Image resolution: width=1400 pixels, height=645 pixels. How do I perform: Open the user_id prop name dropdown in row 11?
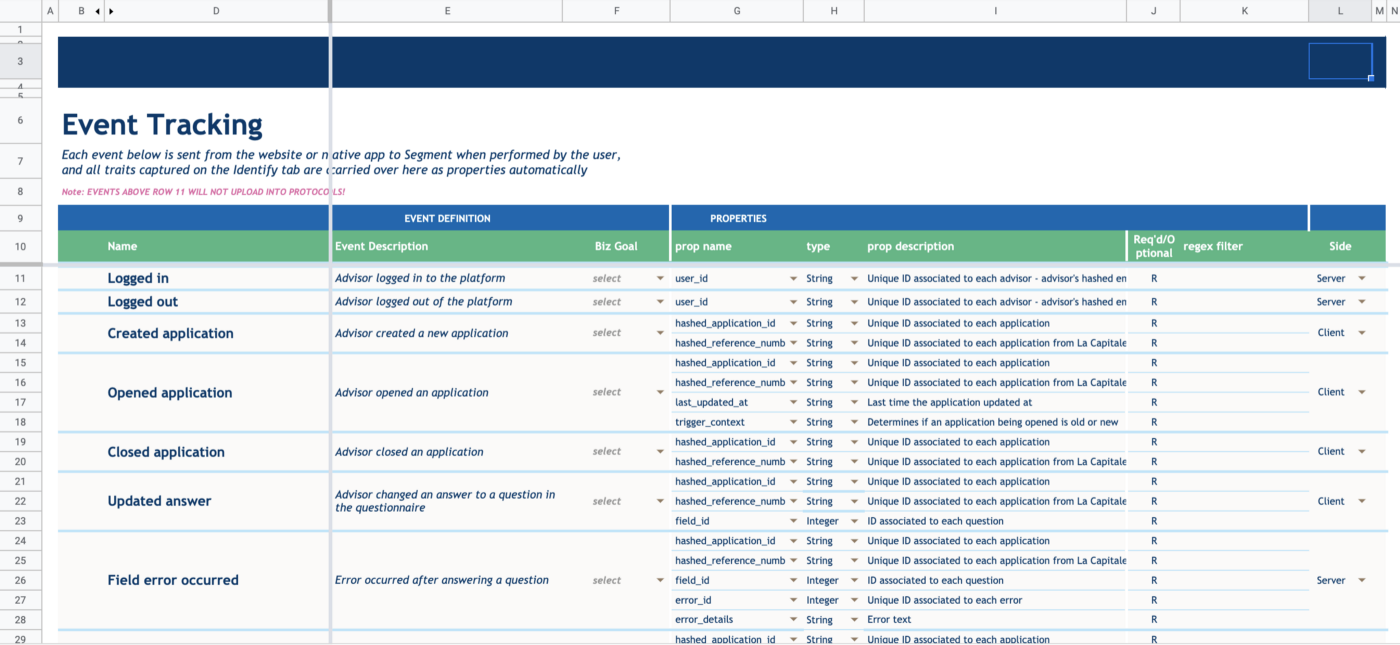click(x=794, y=279)
